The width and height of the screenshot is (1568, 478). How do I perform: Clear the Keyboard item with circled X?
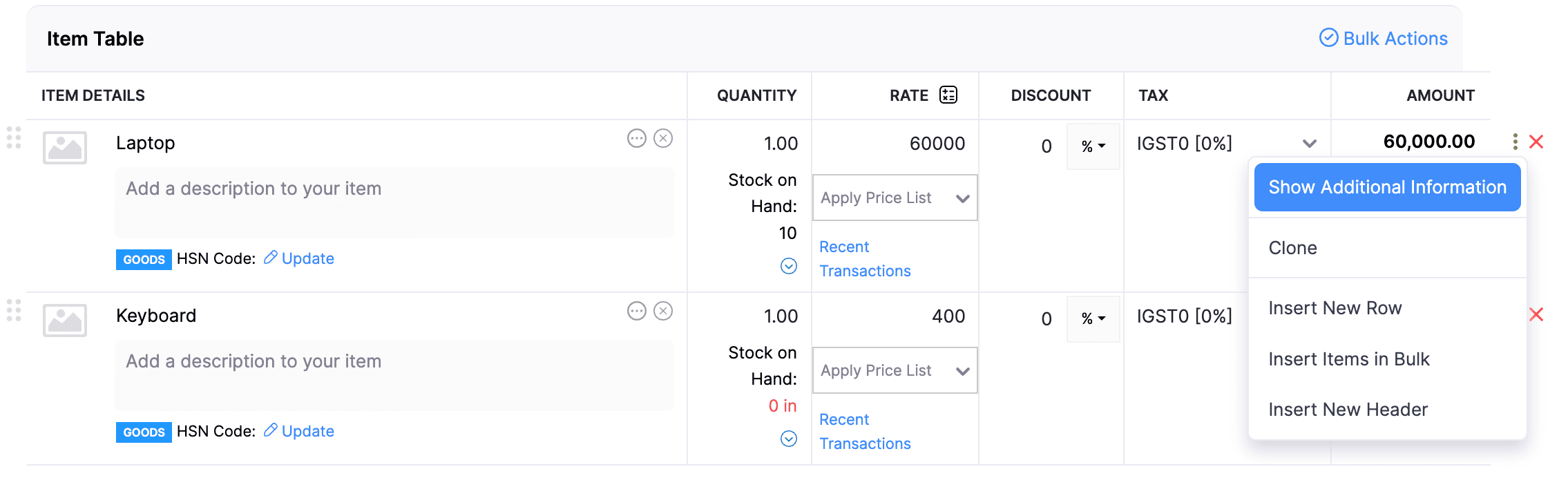(x=663, y=311)
